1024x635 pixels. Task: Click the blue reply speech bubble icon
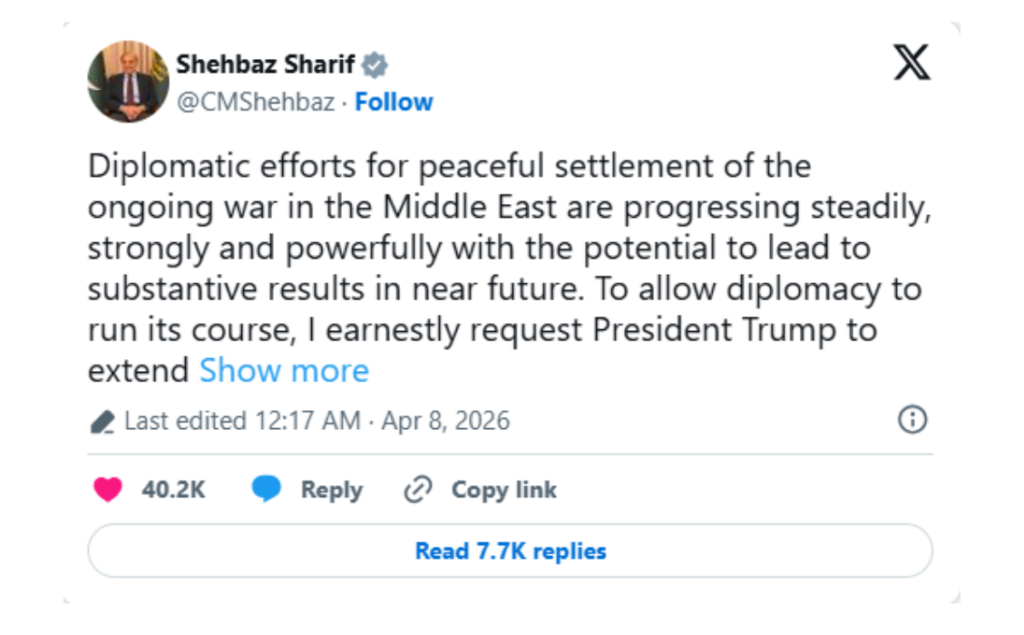point(266,490)
